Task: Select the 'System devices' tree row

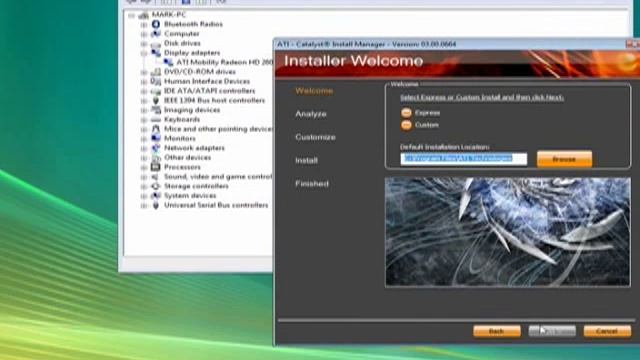Action: (x=190, y=196)
